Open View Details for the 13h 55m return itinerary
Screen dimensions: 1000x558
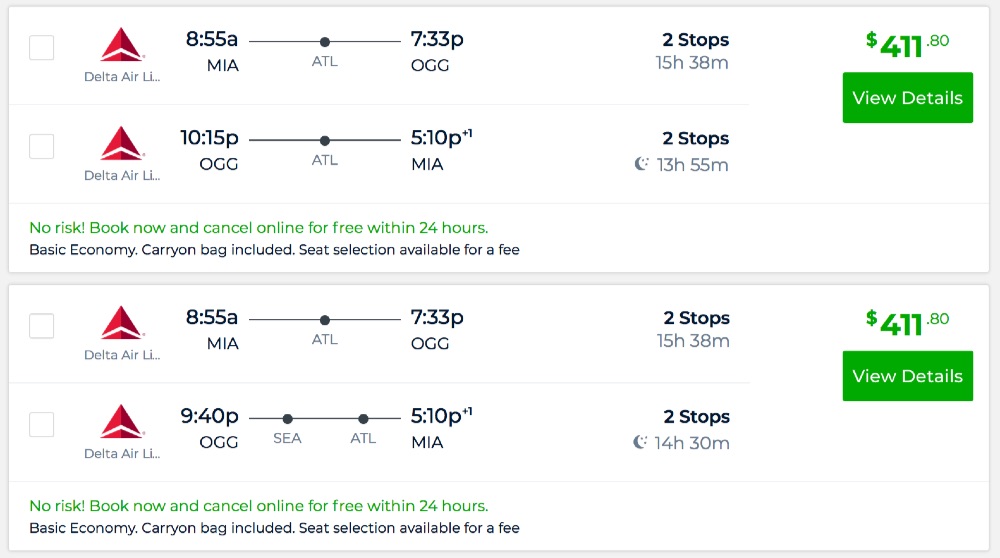pyautogui.click(x=907, y=98)
